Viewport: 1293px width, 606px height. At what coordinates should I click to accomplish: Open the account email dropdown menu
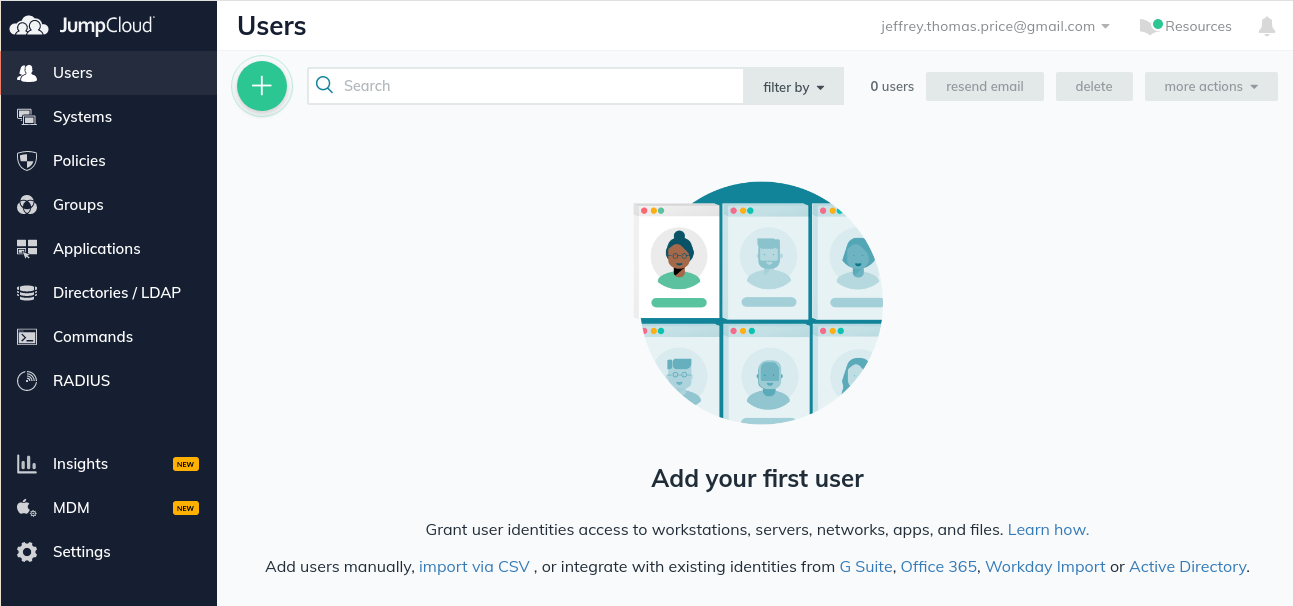(995, 27)
